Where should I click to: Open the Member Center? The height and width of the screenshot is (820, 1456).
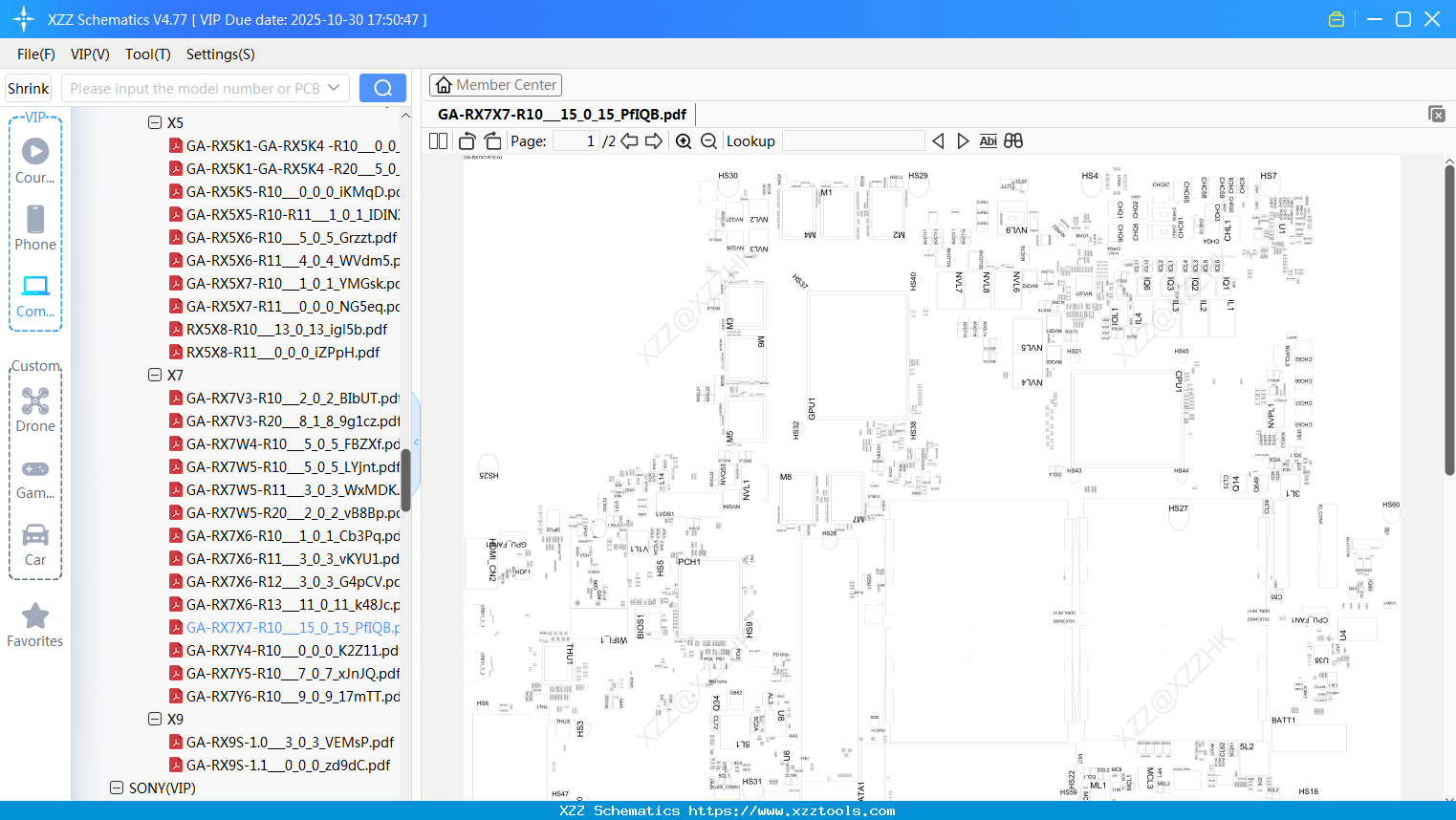pyautogui.click(x=495, y=85)
